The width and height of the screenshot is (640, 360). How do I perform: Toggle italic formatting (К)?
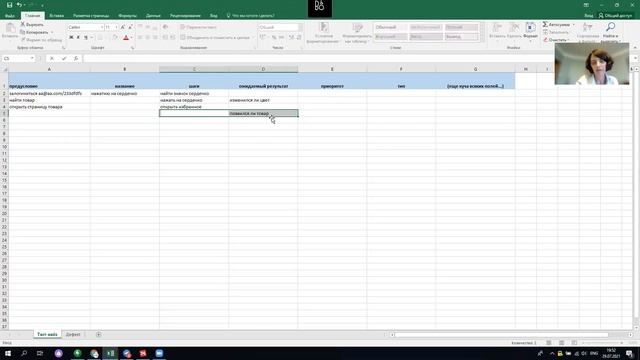coord(78,37)
